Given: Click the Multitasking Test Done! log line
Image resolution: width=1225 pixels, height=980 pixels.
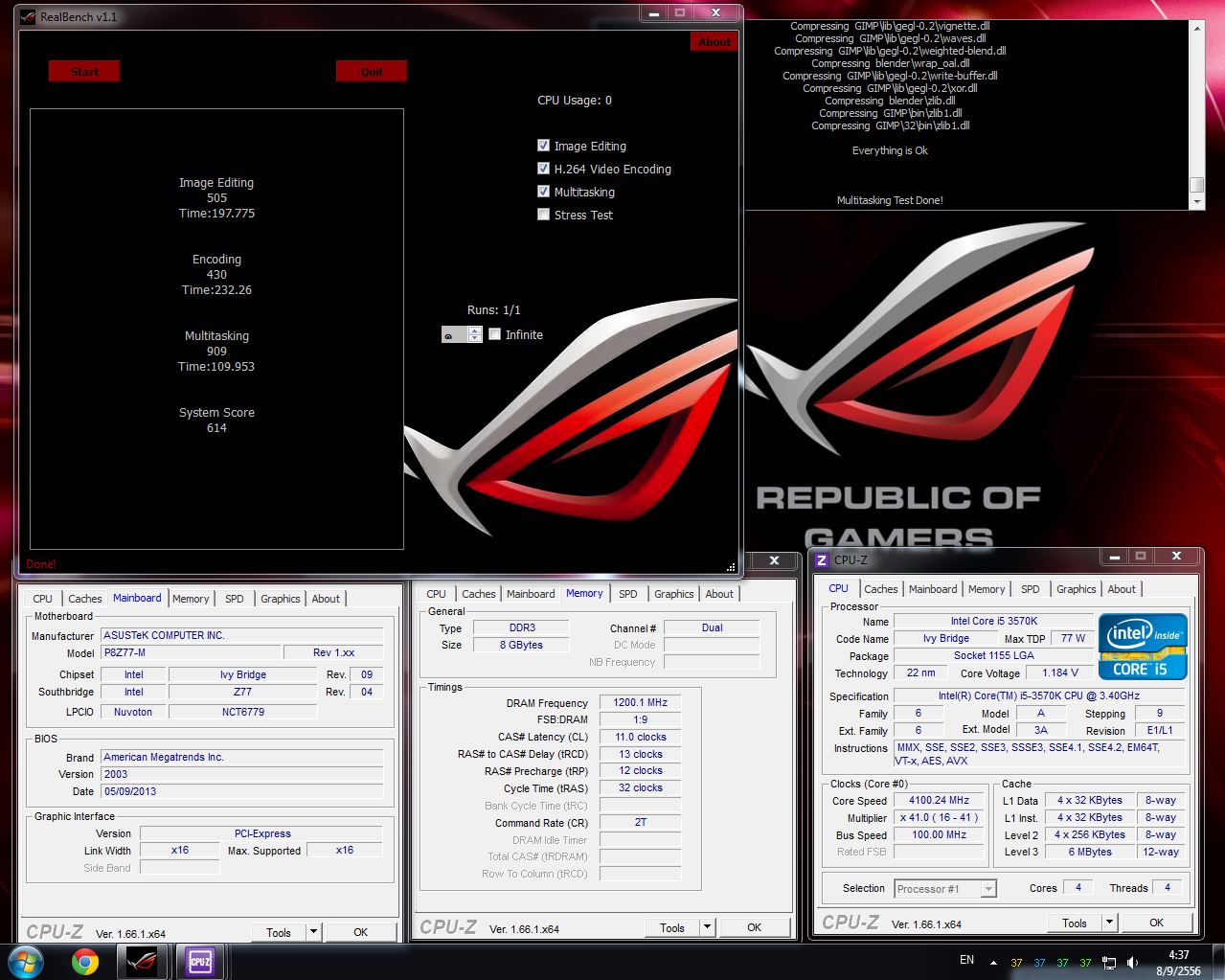Looking at the screenshot, I should (x=890, y=200).
